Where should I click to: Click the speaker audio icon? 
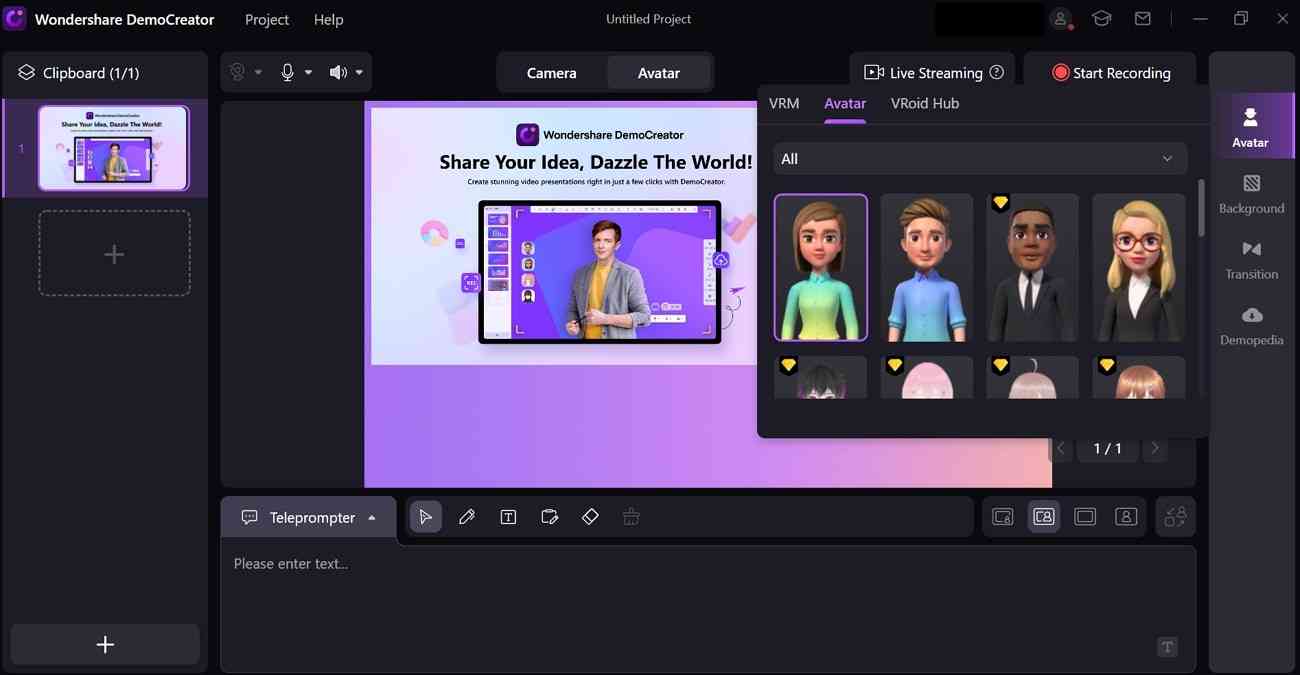point(338,72)
